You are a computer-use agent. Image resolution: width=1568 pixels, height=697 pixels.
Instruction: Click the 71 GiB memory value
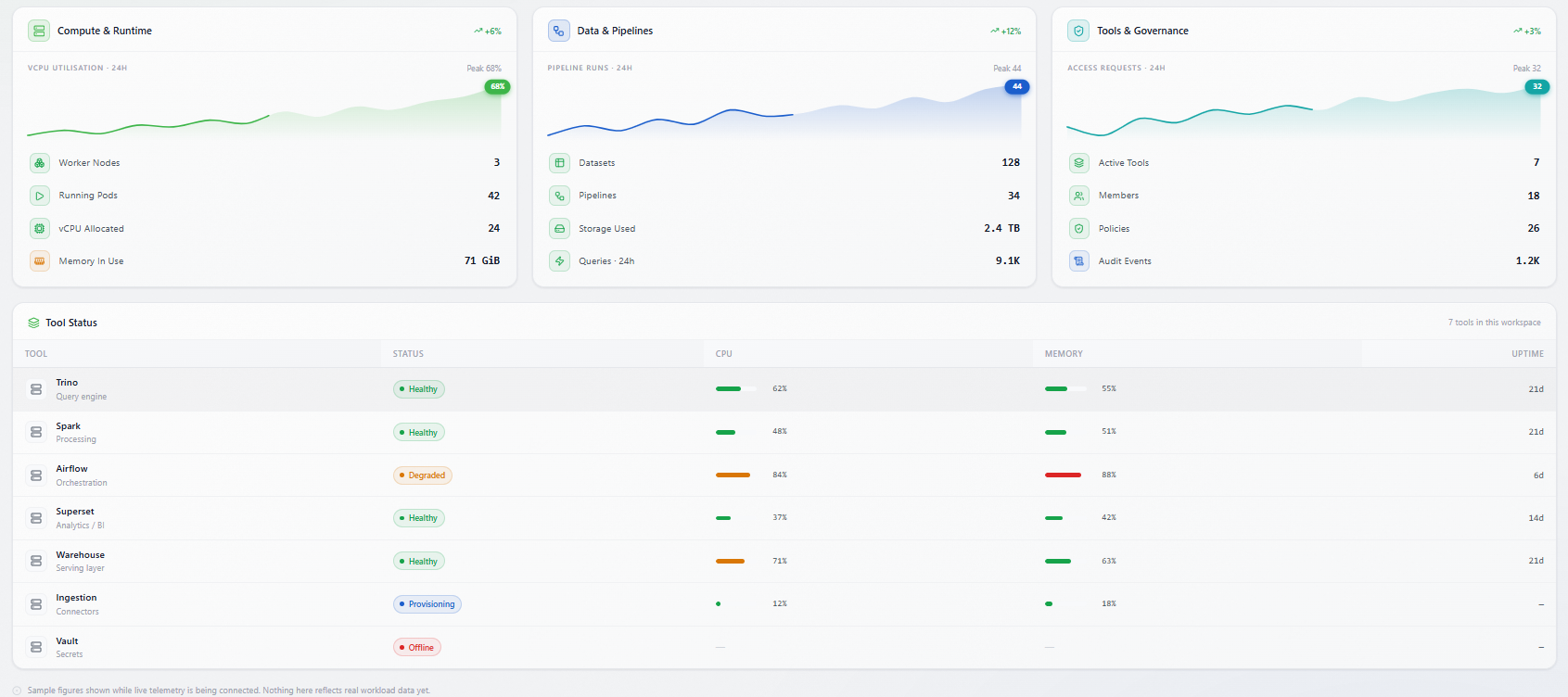pyautogui.click(x=482, y=261)
